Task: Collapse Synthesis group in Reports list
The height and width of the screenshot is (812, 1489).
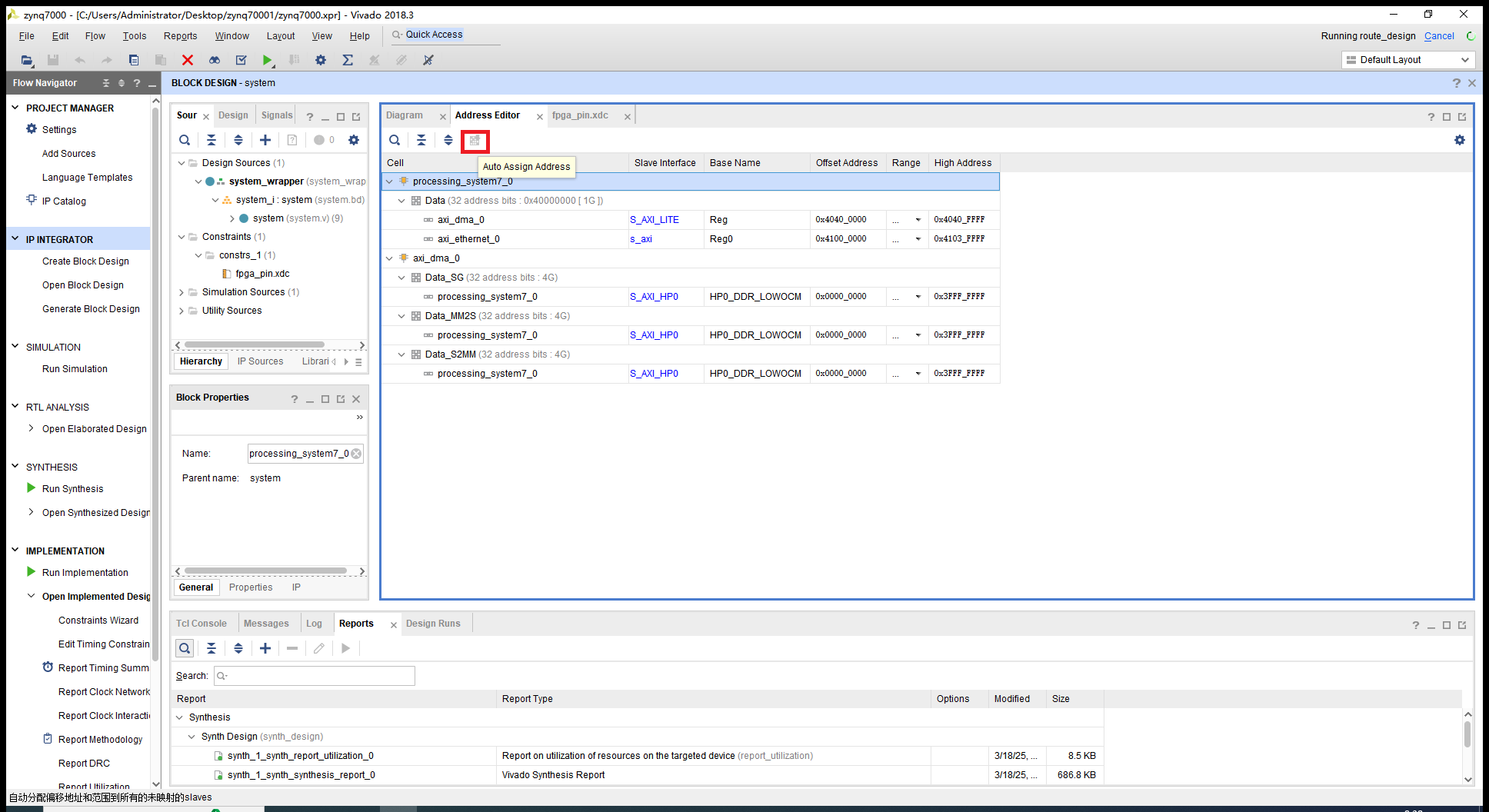Action: (x=180, y=717)
